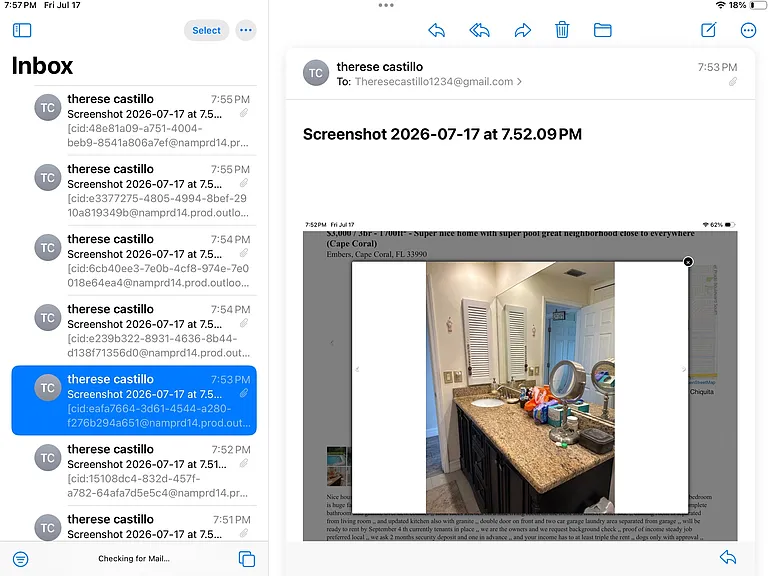768x576 pixels.
Task: Open the mailbox more-options ellipsis button
Action: [x=246, y=30]
